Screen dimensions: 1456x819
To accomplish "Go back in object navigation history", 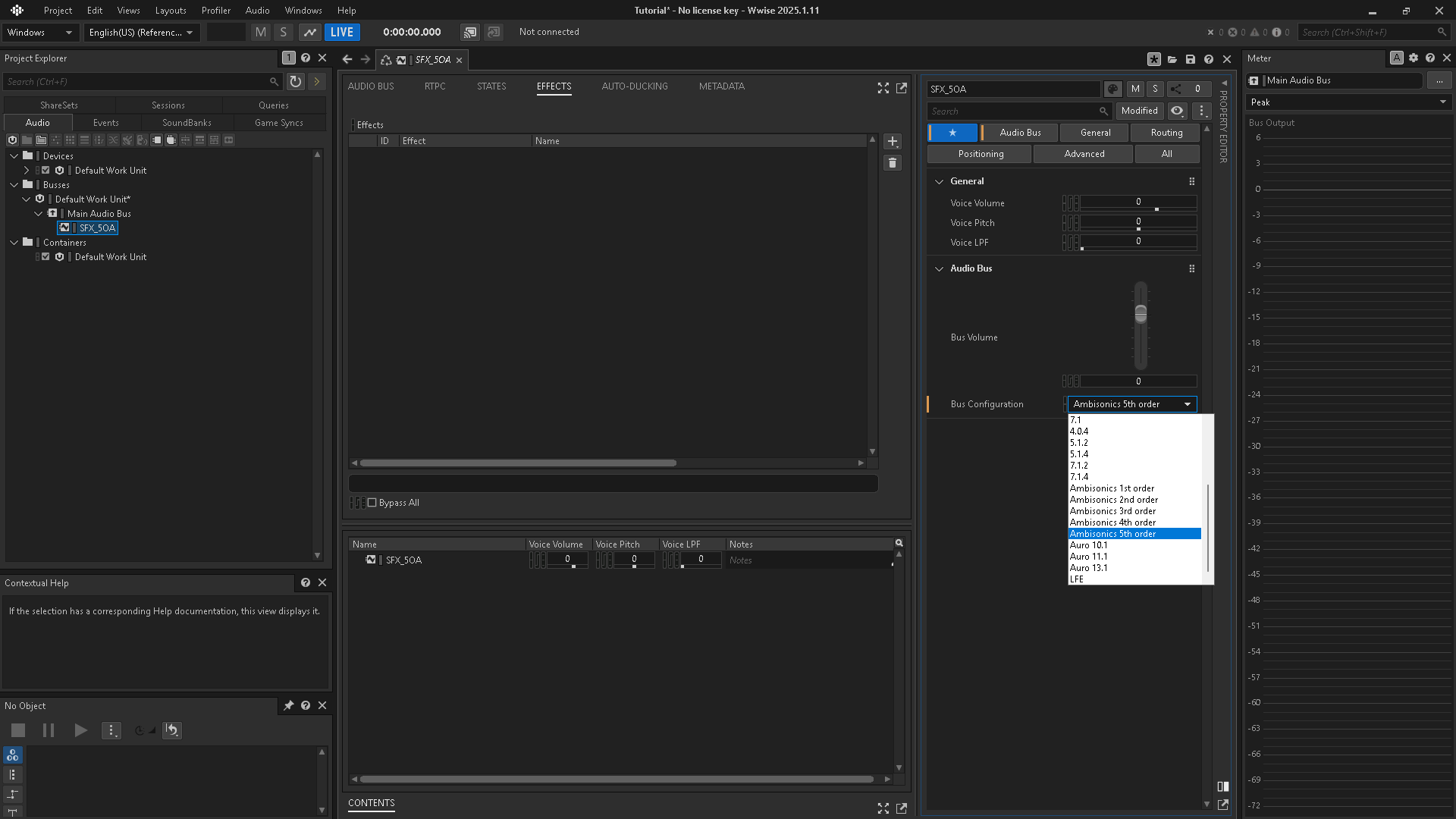I will [x=347, y=59].
